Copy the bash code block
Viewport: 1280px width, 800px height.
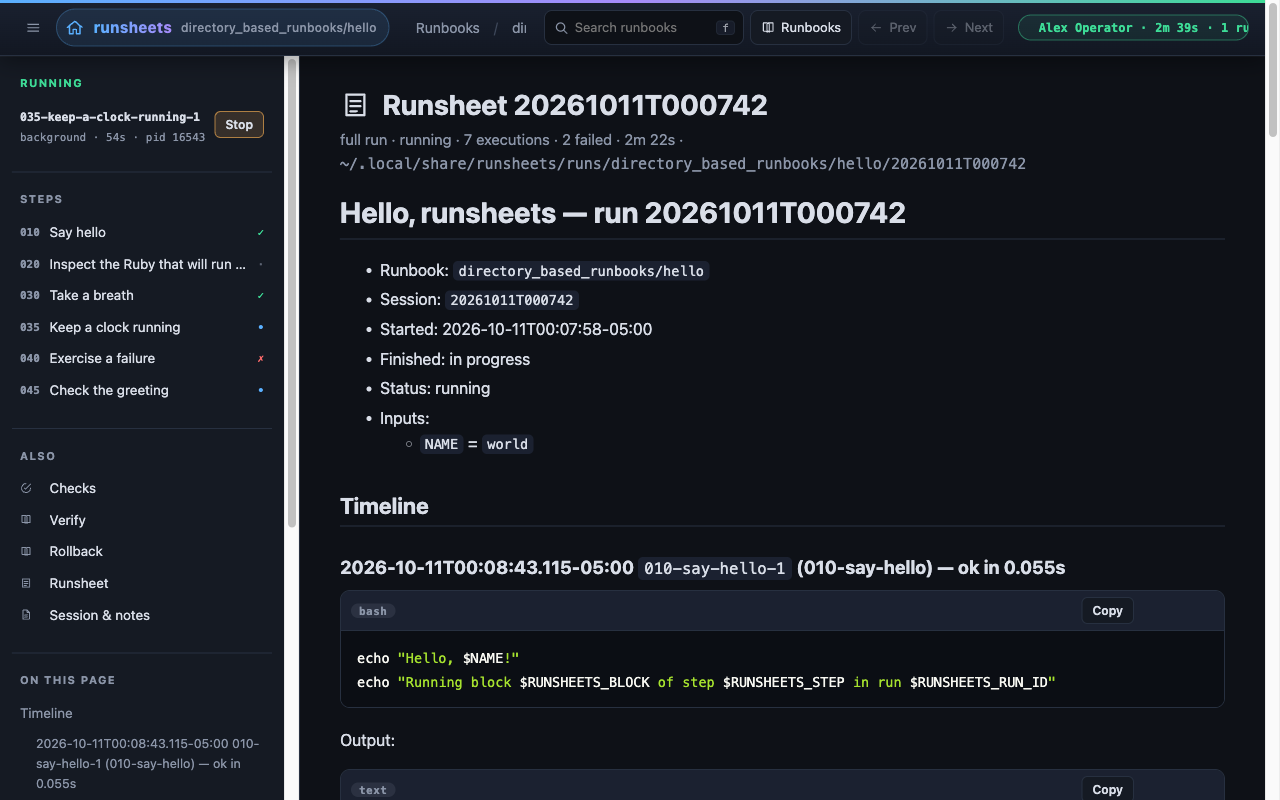coord(1107,611)
